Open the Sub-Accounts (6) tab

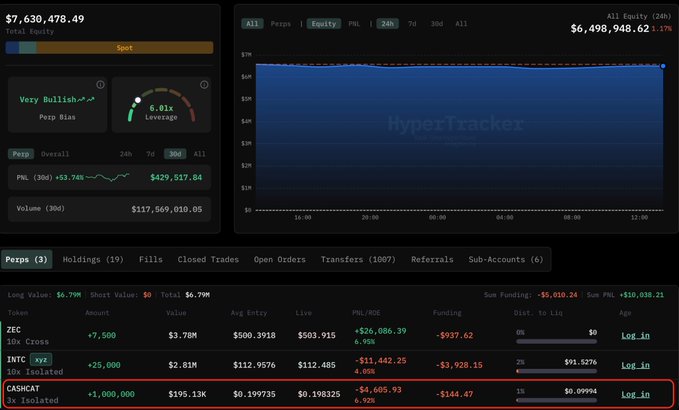tap(506, 259)
